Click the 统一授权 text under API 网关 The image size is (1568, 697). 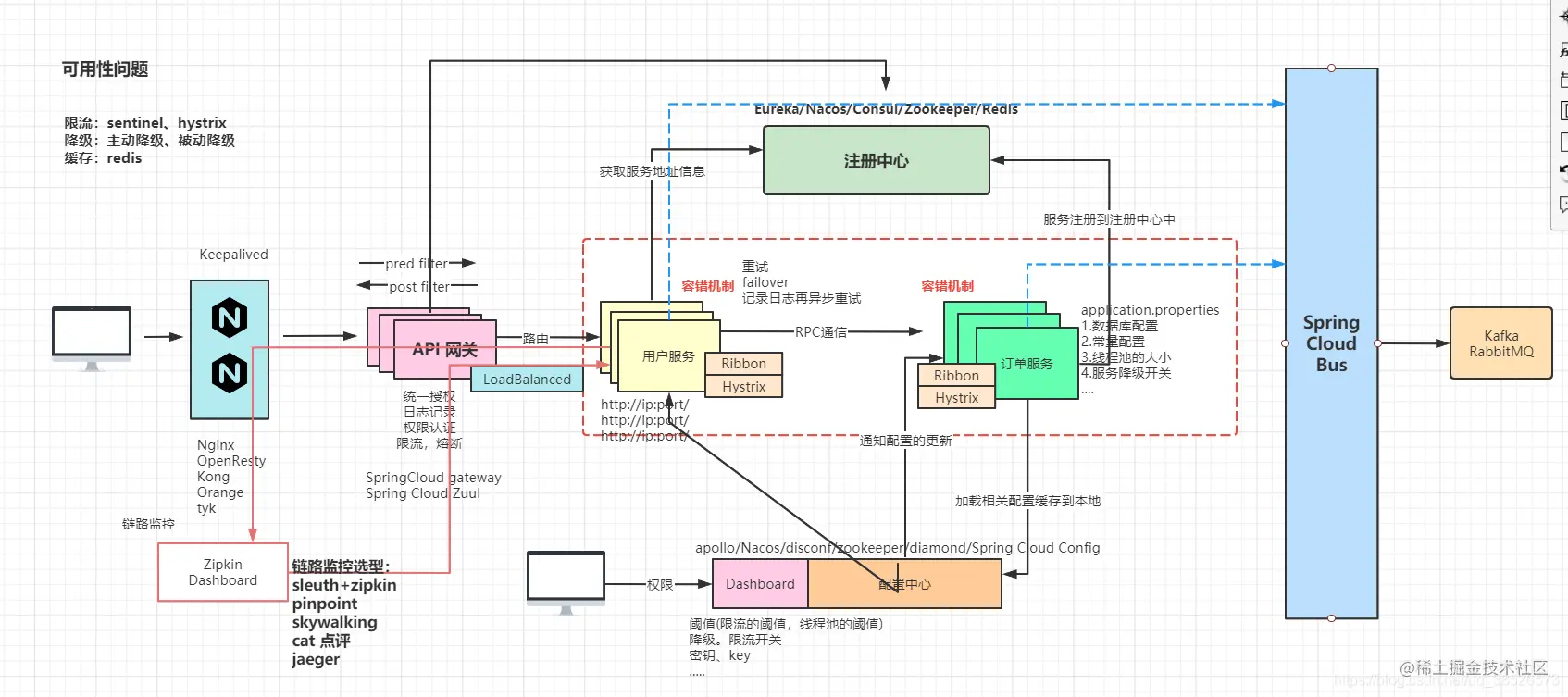click(x=429, y=396)
